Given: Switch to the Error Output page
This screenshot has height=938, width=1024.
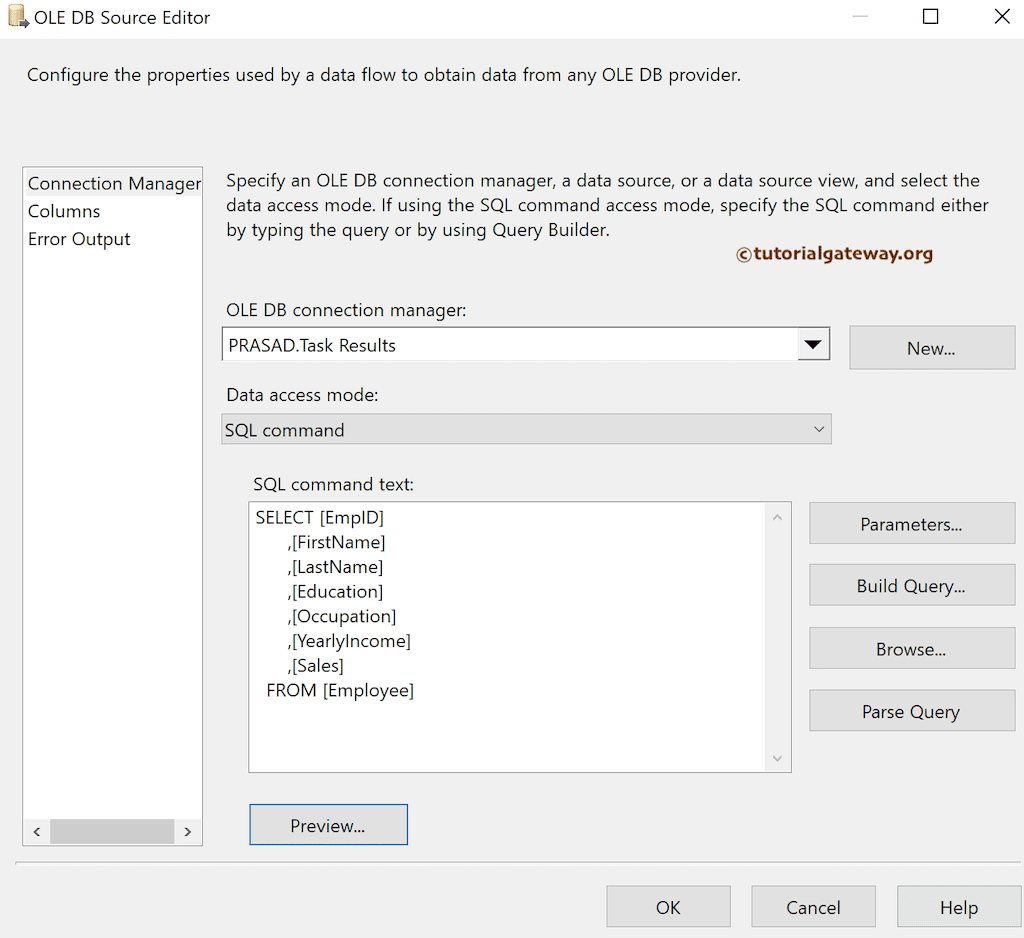Looking at the screenshot, I should point(79,239).
